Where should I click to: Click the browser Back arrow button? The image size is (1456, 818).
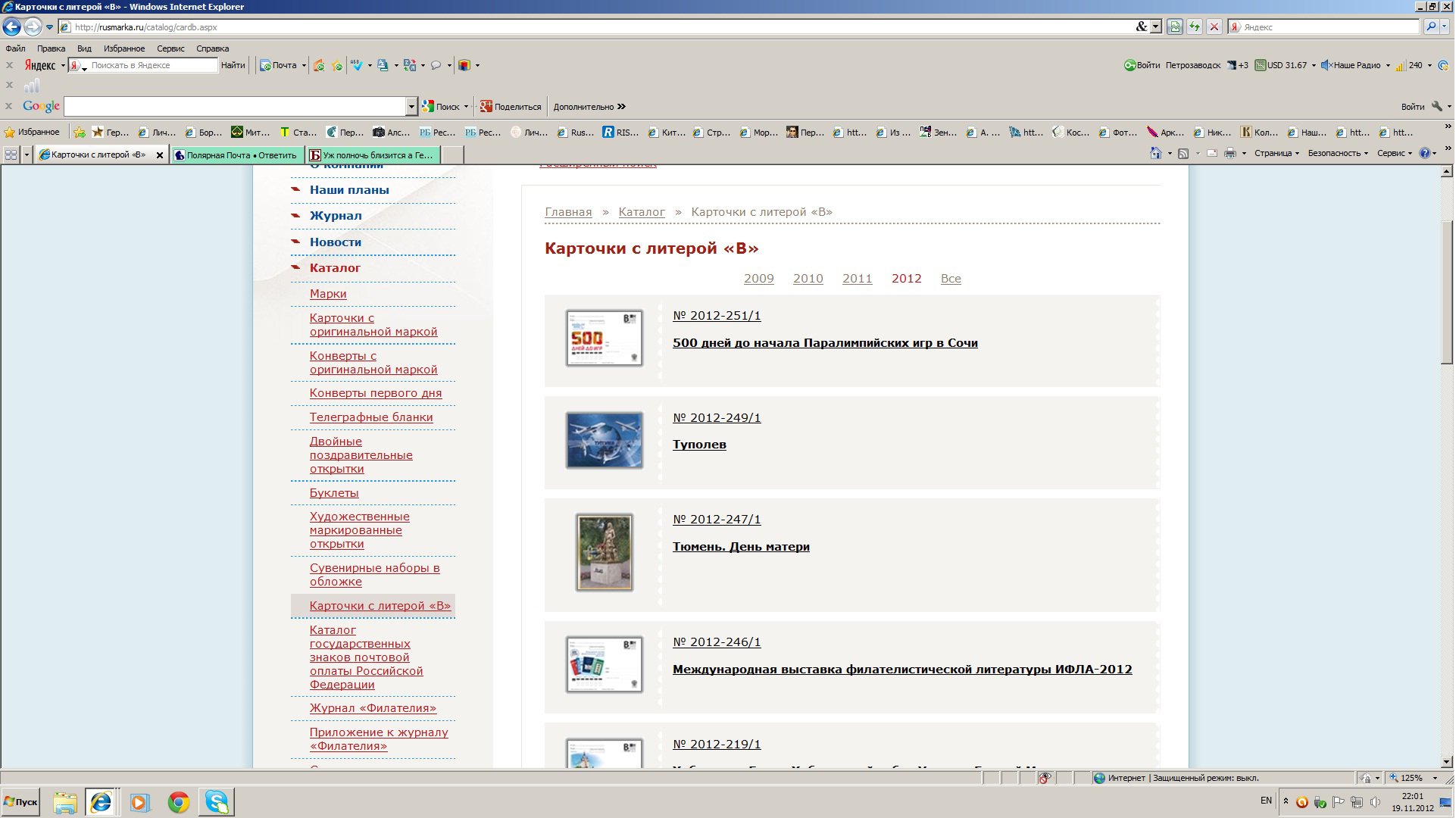click(11, 27)
